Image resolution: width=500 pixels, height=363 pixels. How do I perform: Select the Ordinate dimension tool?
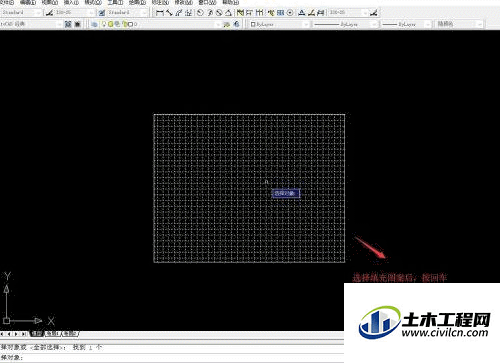point(188,13)
